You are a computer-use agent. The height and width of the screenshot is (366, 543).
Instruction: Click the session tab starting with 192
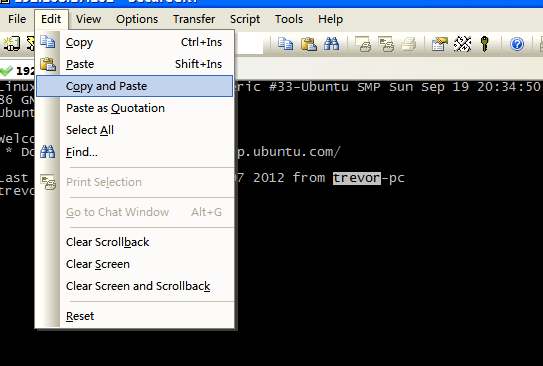click(17, 71)
